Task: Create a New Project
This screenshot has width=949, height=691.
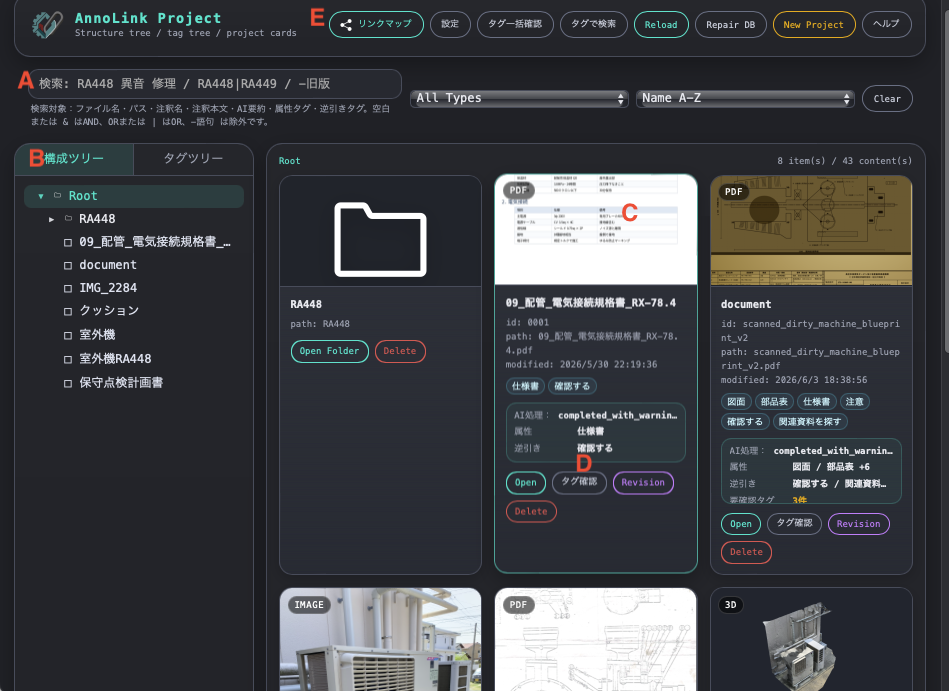Action: pos(813,25)
